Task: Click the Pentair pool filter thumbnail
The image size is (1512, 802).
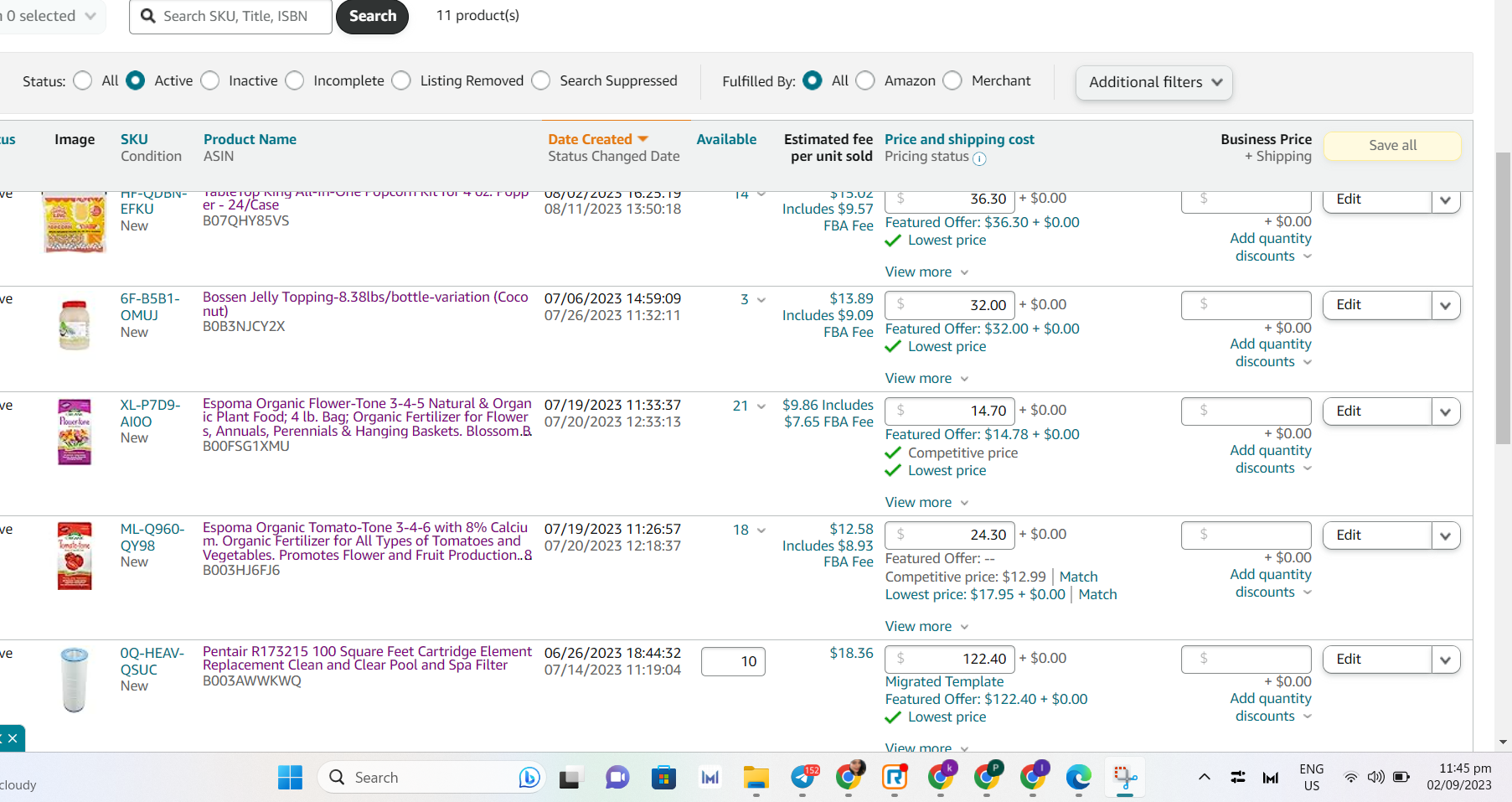Action: click(75, 680)
